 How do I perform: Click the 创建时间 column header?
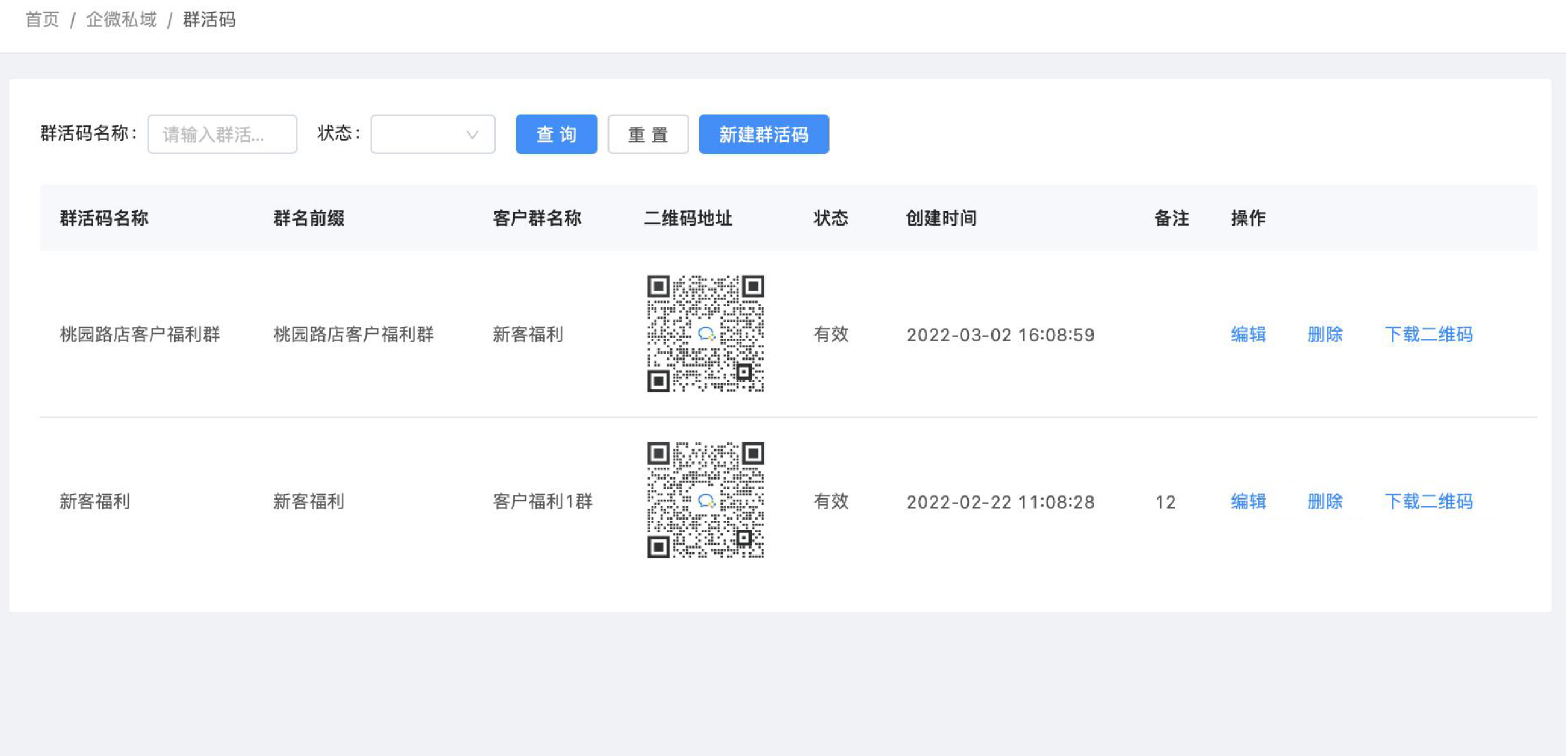pos(941,218)
